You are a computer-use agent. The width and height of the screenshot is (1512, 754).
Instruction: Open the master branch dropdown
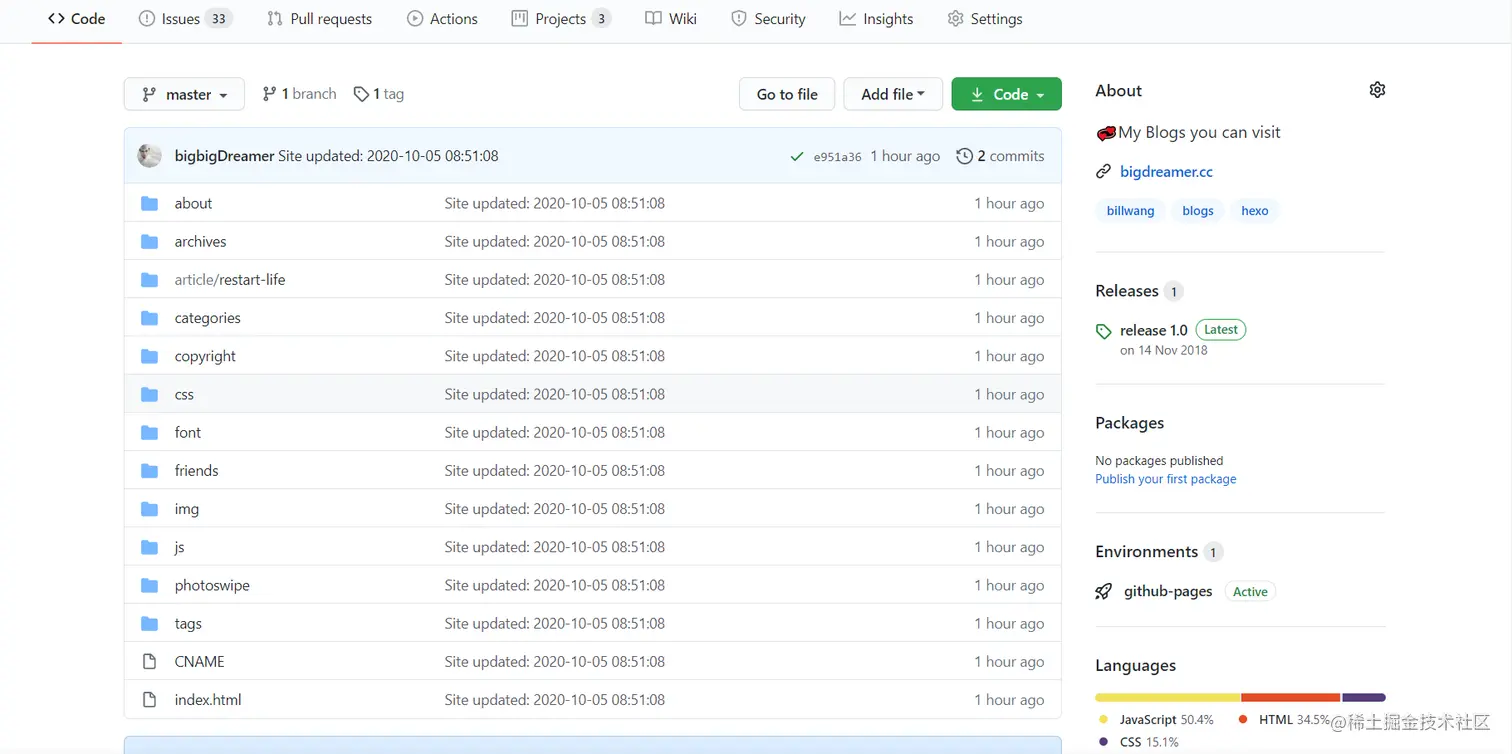(184, 94)
